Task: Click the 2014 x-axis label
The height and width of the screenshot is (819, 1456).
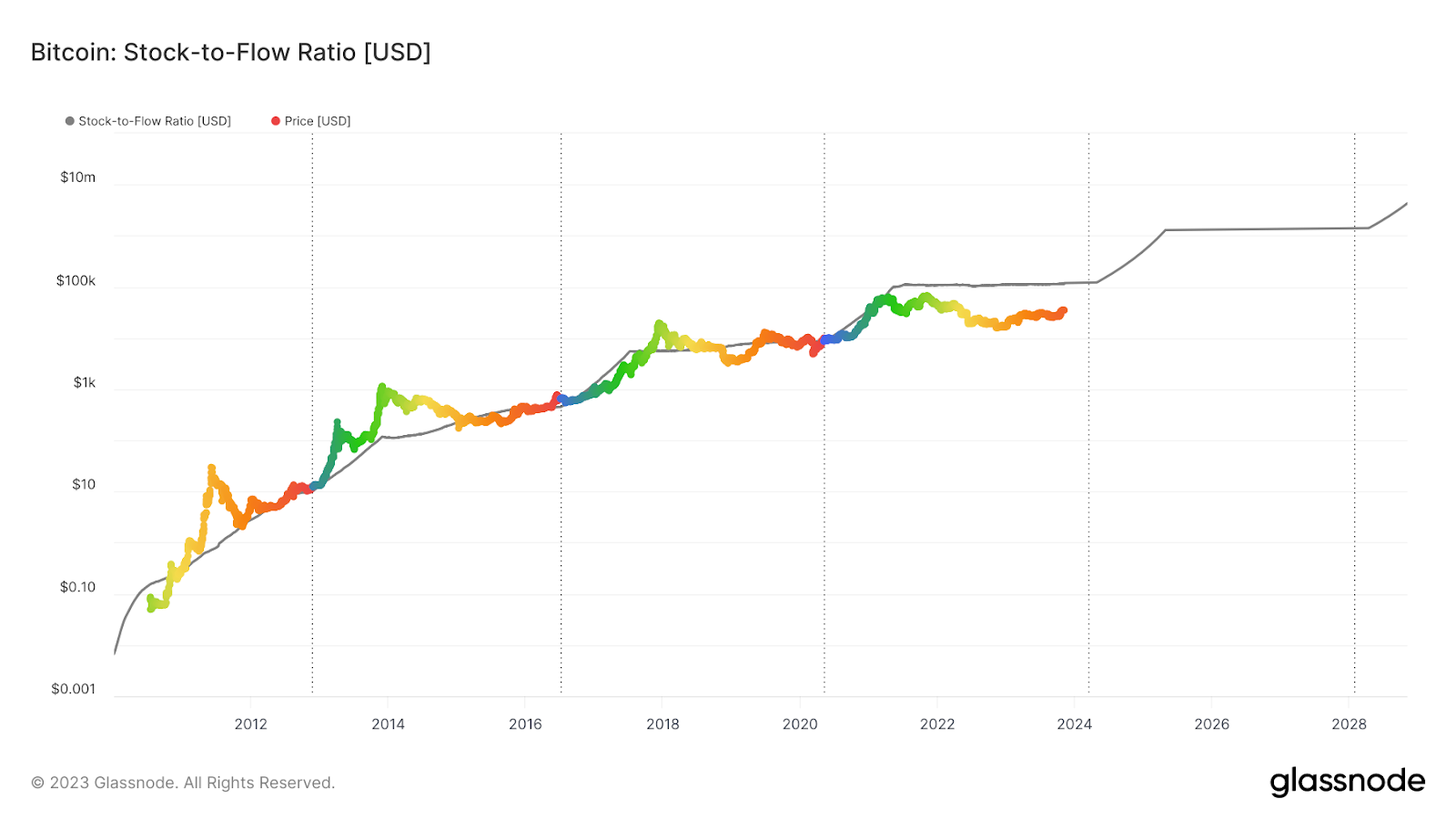Action: click(x=388, y=724)
